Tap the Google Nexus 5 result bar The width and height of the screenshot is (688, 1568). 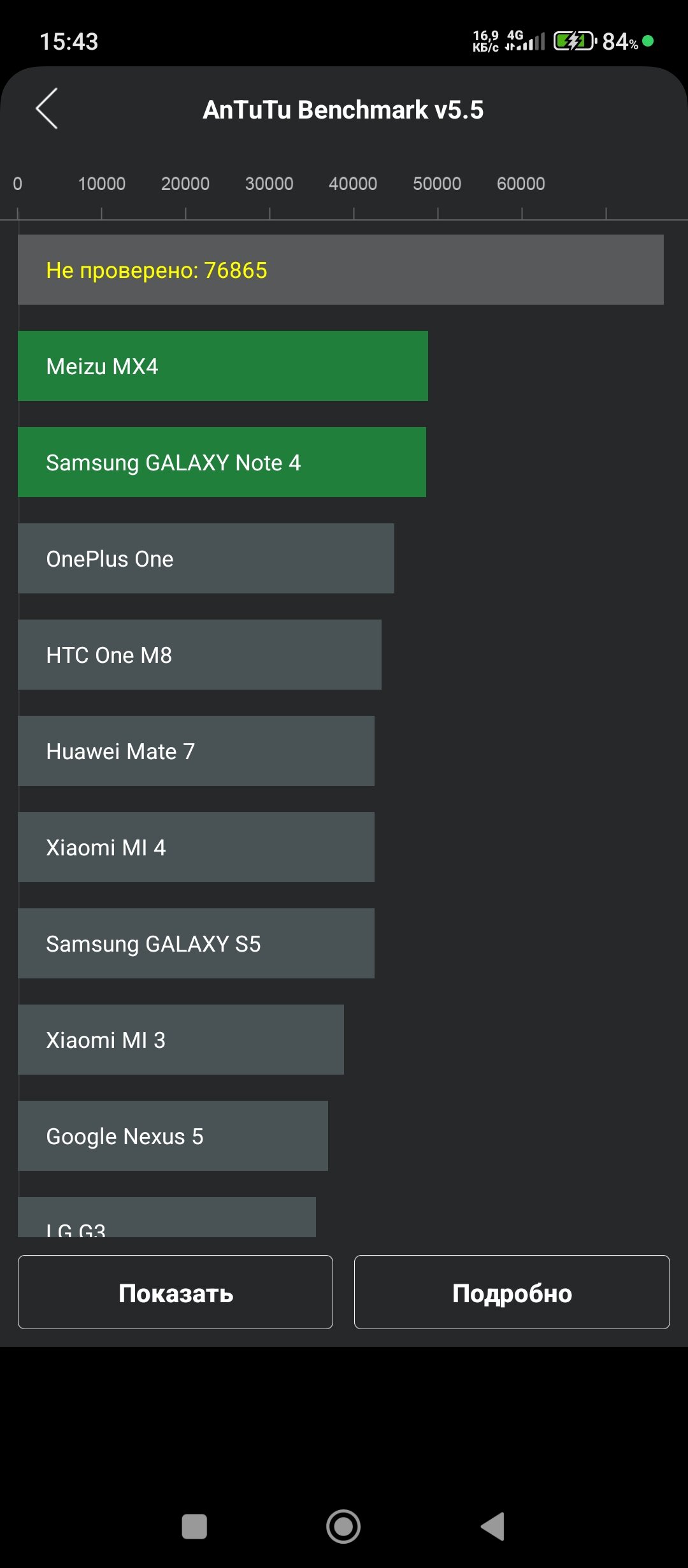click(173, 1136)
